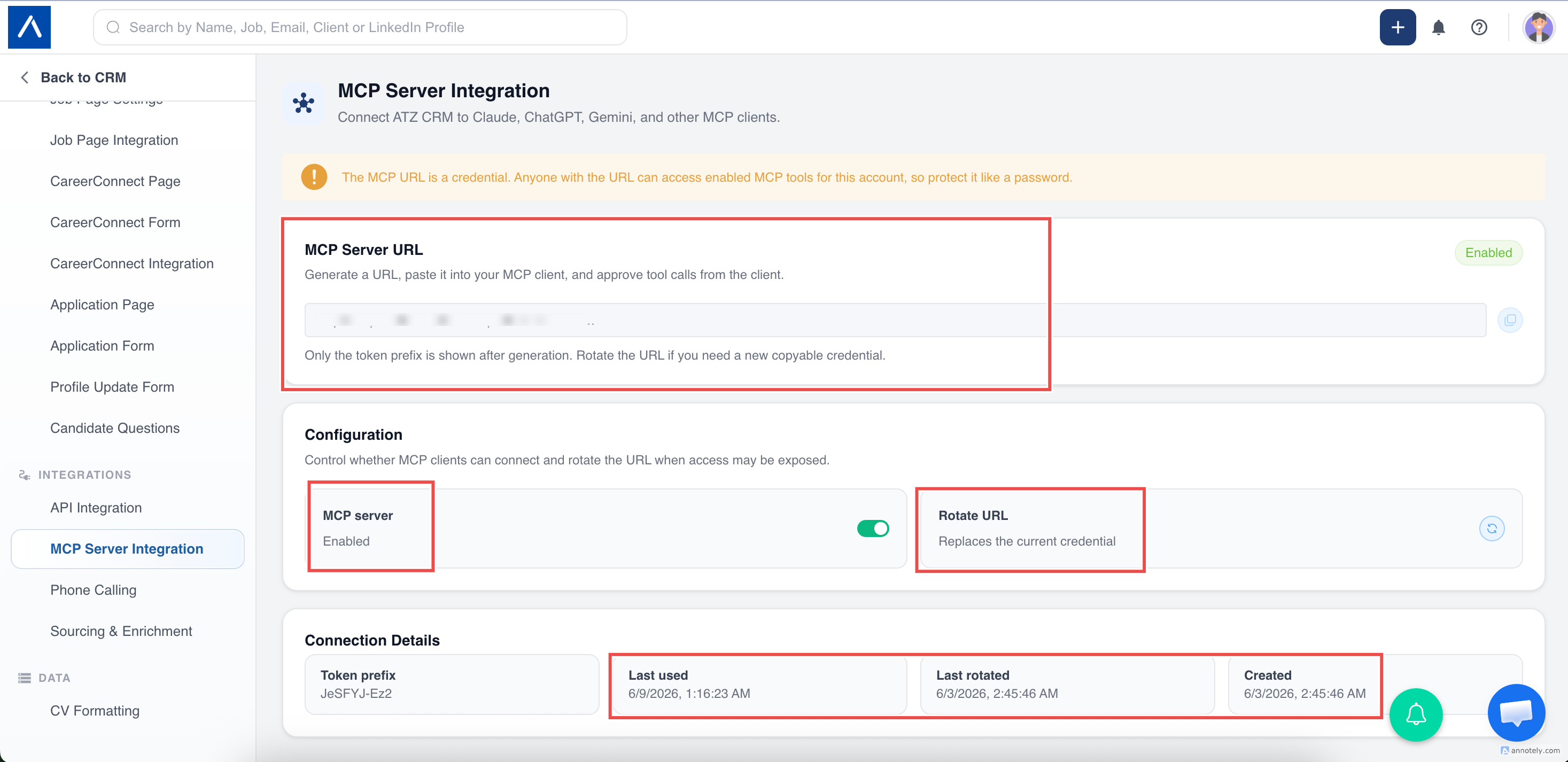Click the search magnifier icon
1568x762 pixels.
click(x=113, y=27)
